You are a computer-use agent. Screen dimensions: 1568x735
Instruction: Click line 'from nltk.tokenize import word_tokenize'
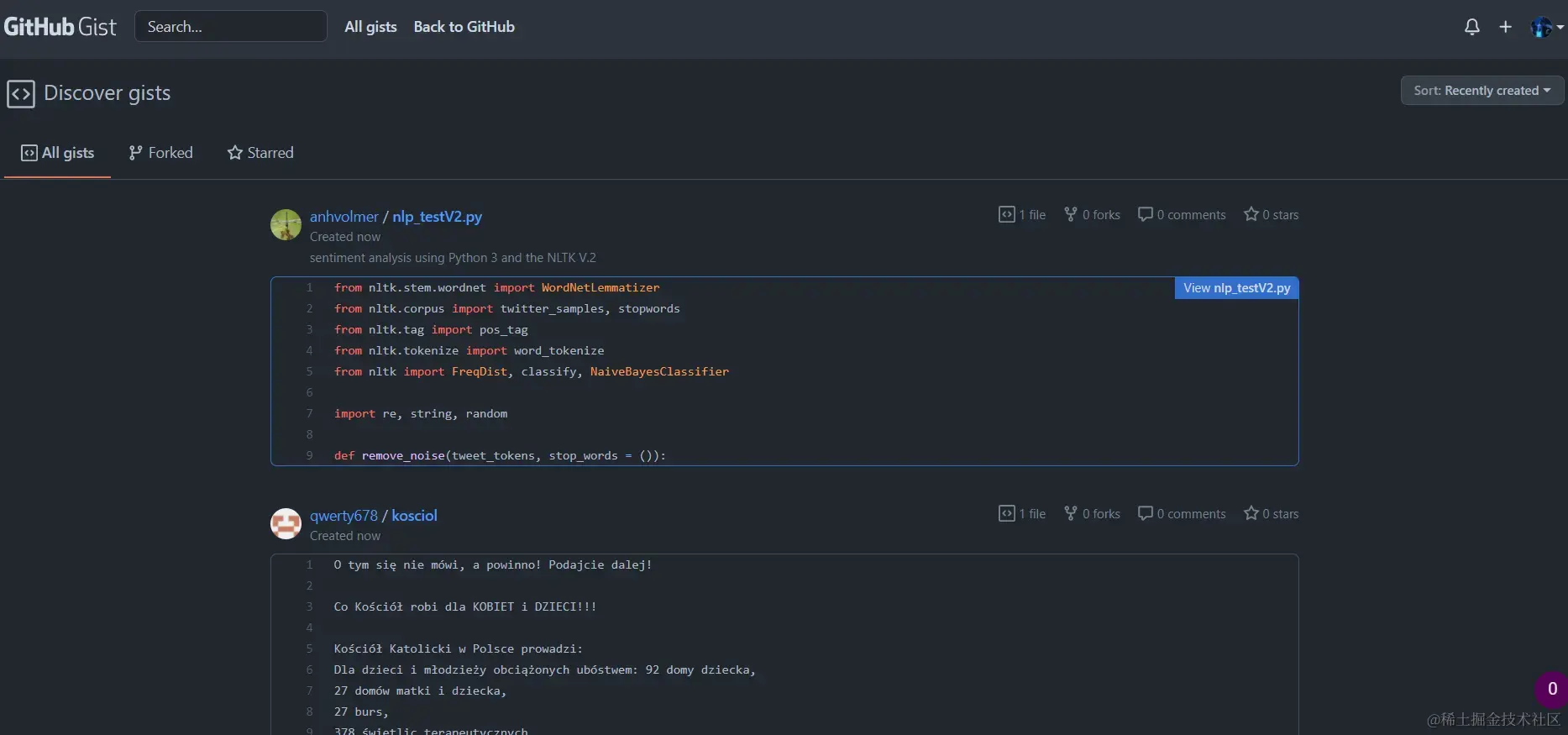[469, 351]
